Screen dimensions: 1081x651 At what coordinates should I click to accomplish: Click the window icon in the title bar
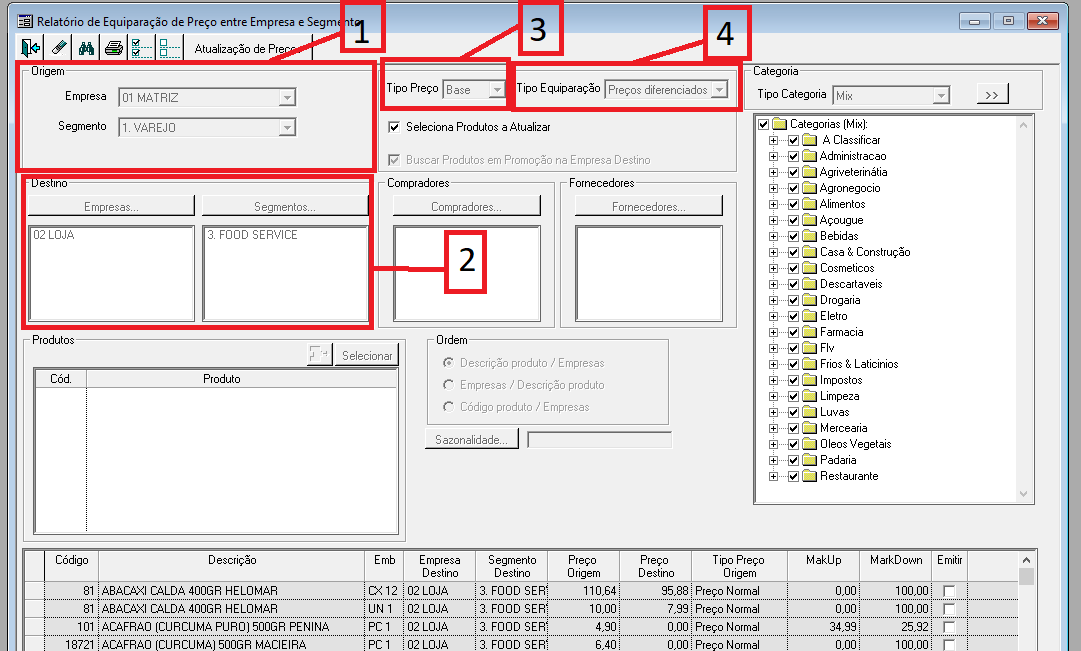click(25, 21)
